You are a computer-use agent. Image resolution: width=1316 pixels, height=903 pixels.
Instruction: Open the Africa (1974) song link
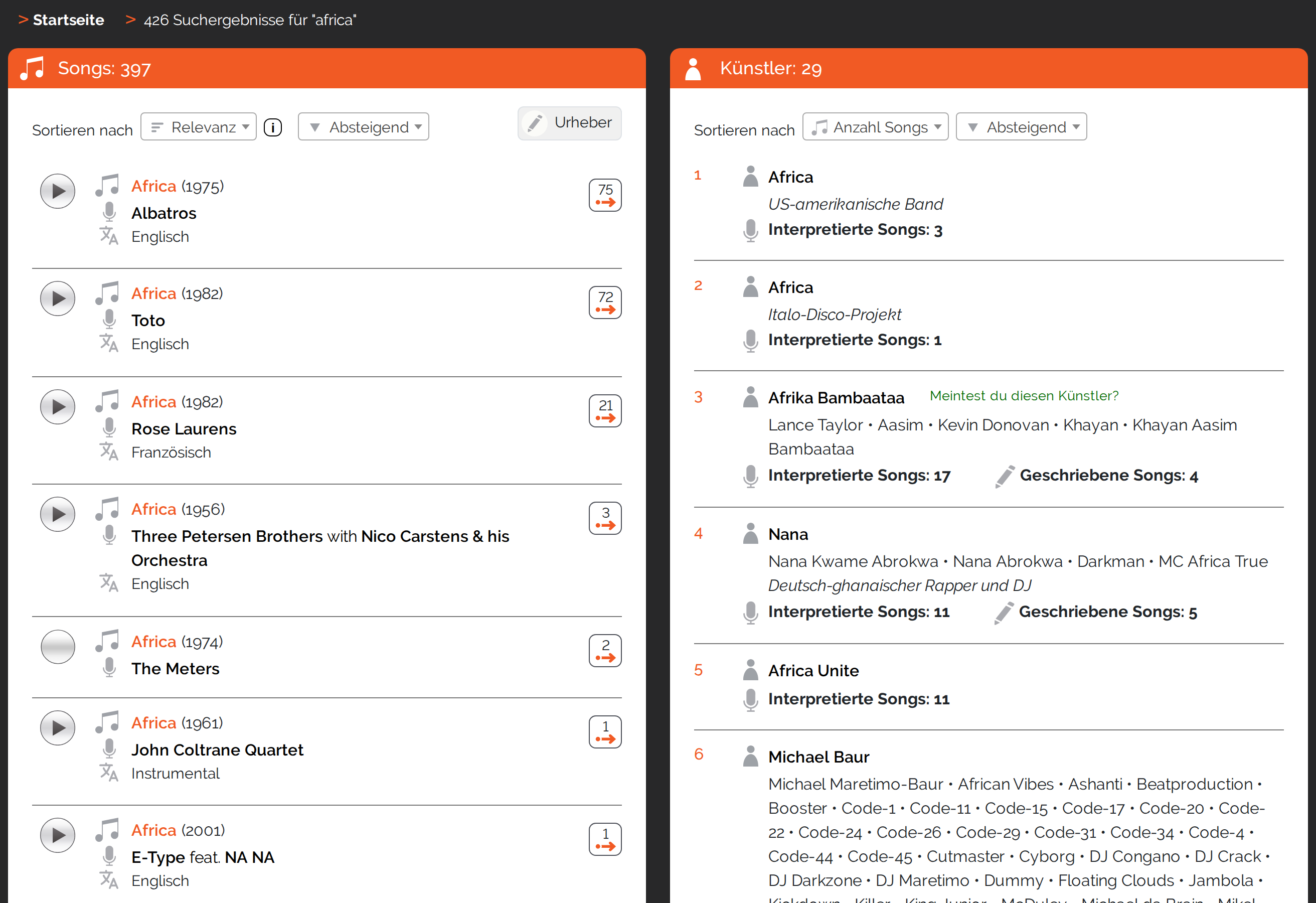(154, 641)
